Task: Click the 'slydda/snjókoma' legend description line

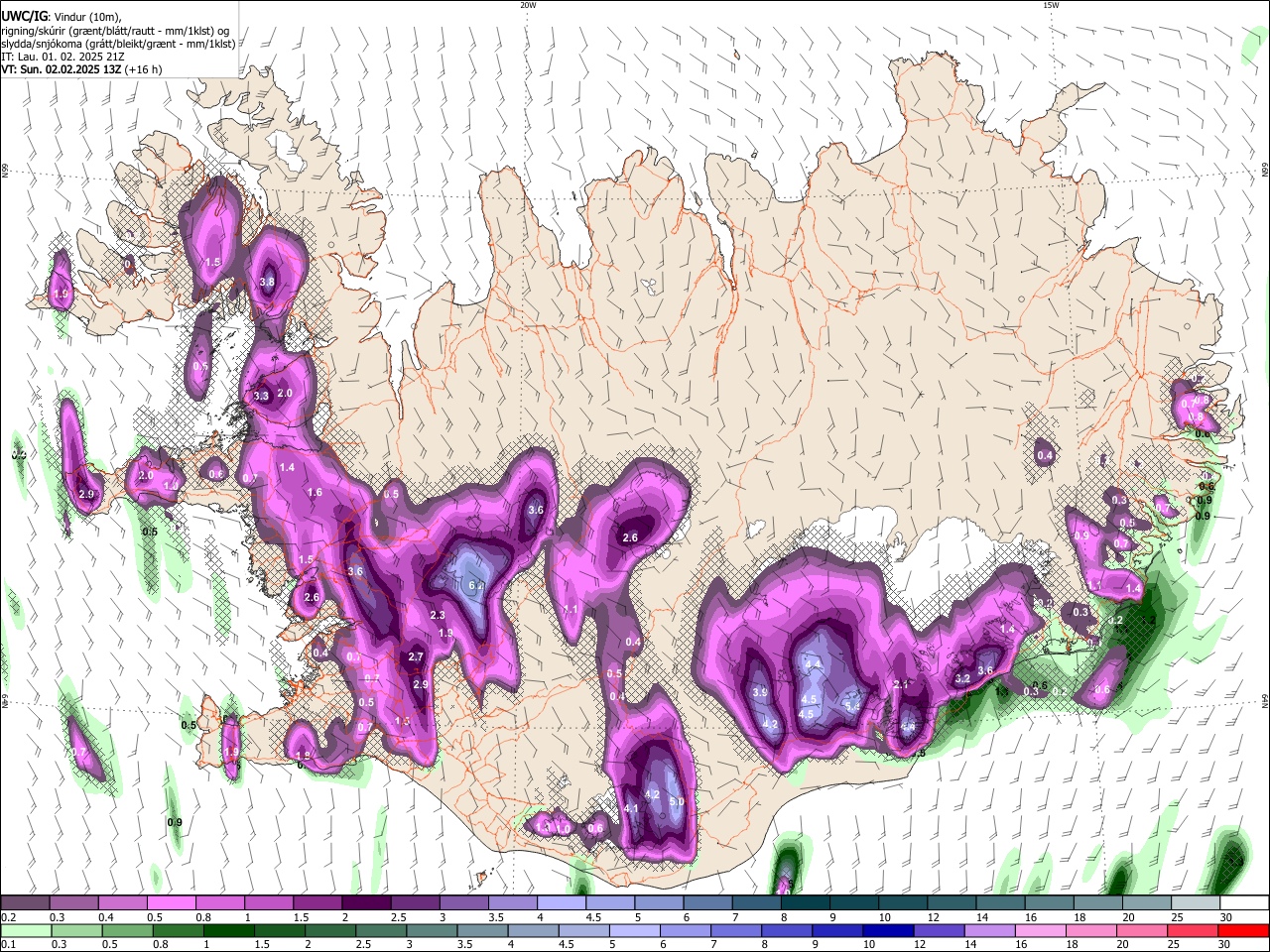Action: (118, 44)
